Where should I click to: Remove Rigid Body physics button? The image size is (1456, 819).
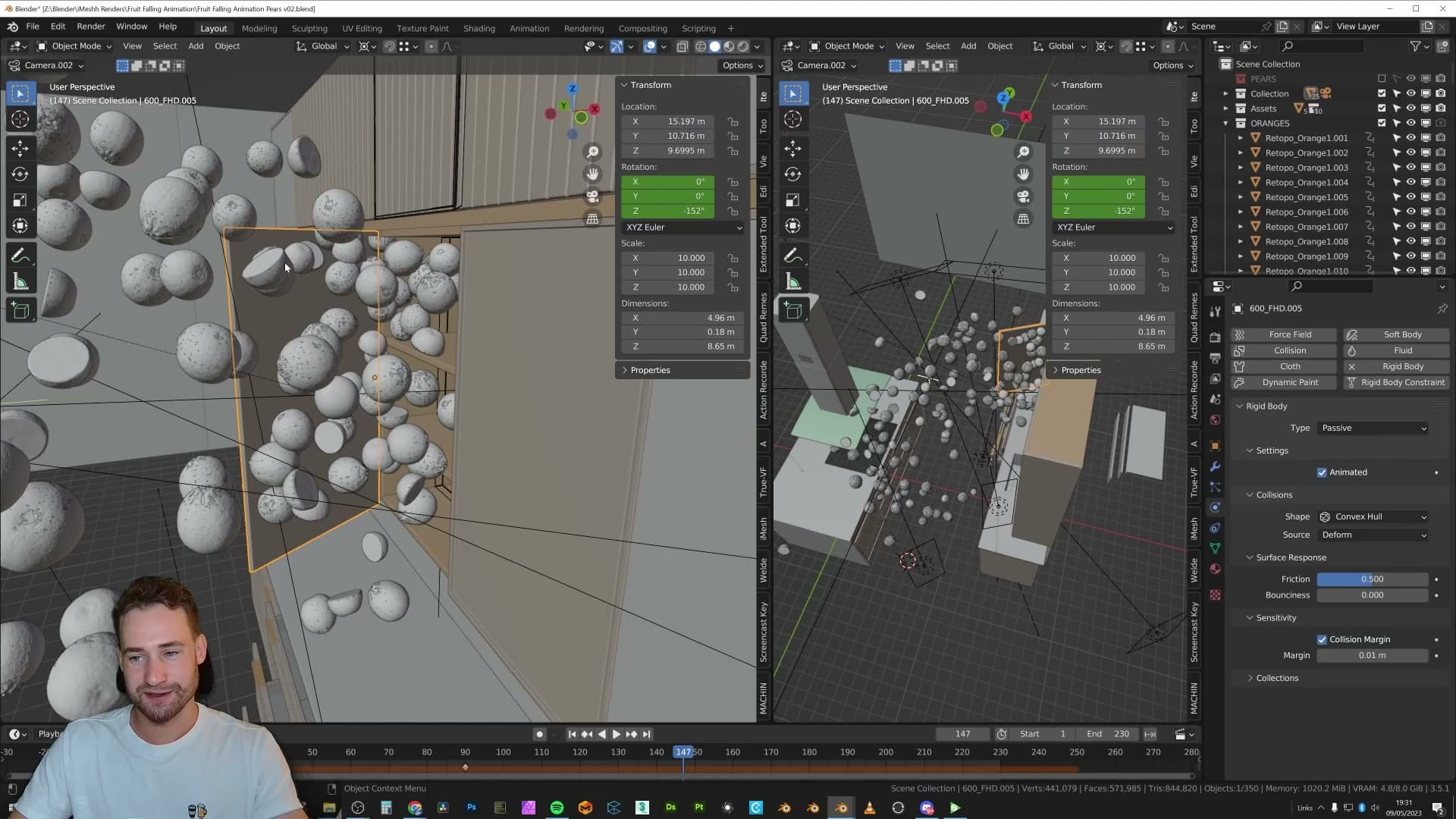[x=1396, y=366]
